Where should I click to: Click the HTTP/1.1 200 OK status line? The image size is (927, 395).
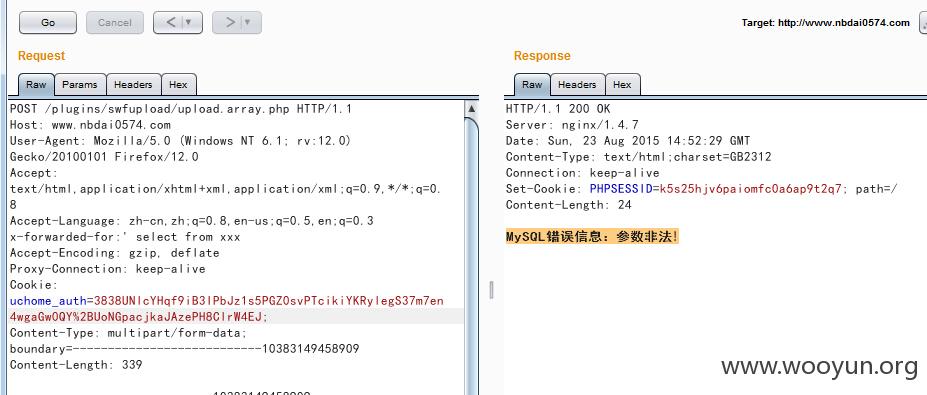tap(558, 109)
